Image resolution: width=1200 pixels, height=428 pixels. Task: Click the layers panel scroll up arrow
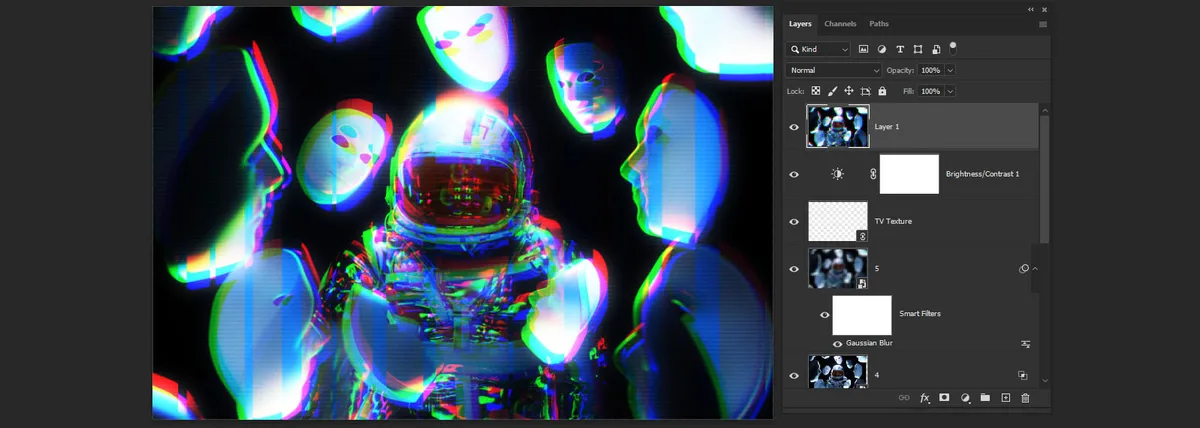tap(1045, 109)
